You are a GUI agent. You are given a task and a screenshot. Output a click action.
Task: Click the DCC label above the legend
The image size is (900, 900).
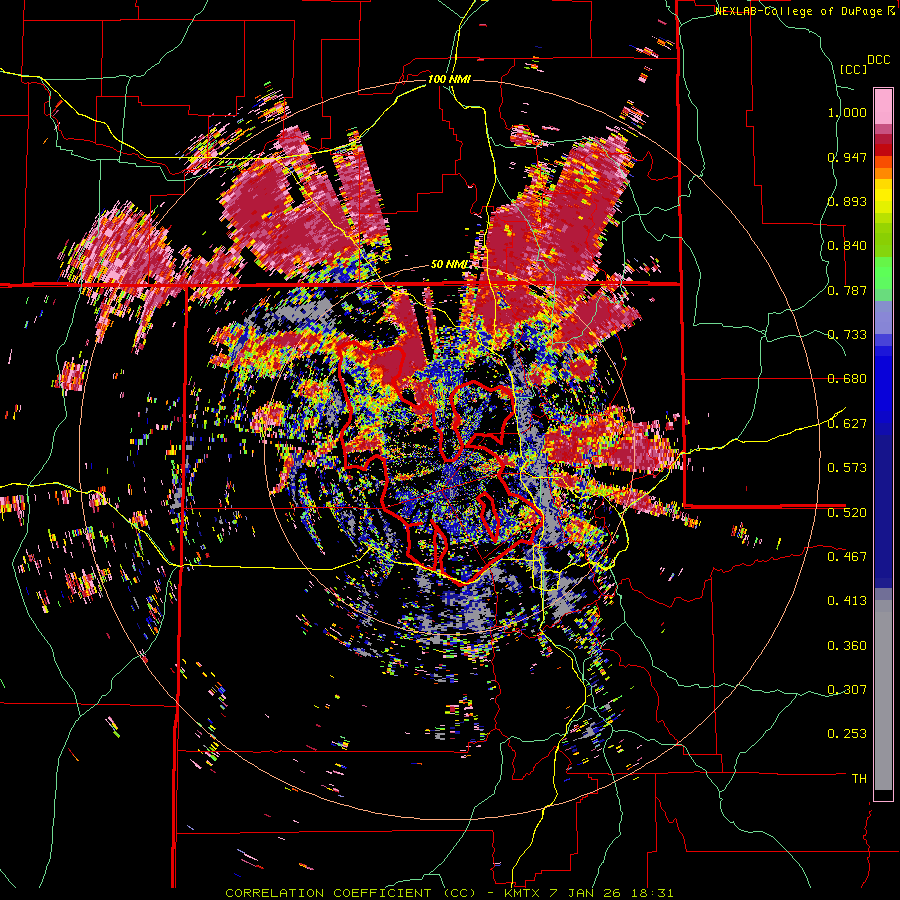(x=878, y=60)
